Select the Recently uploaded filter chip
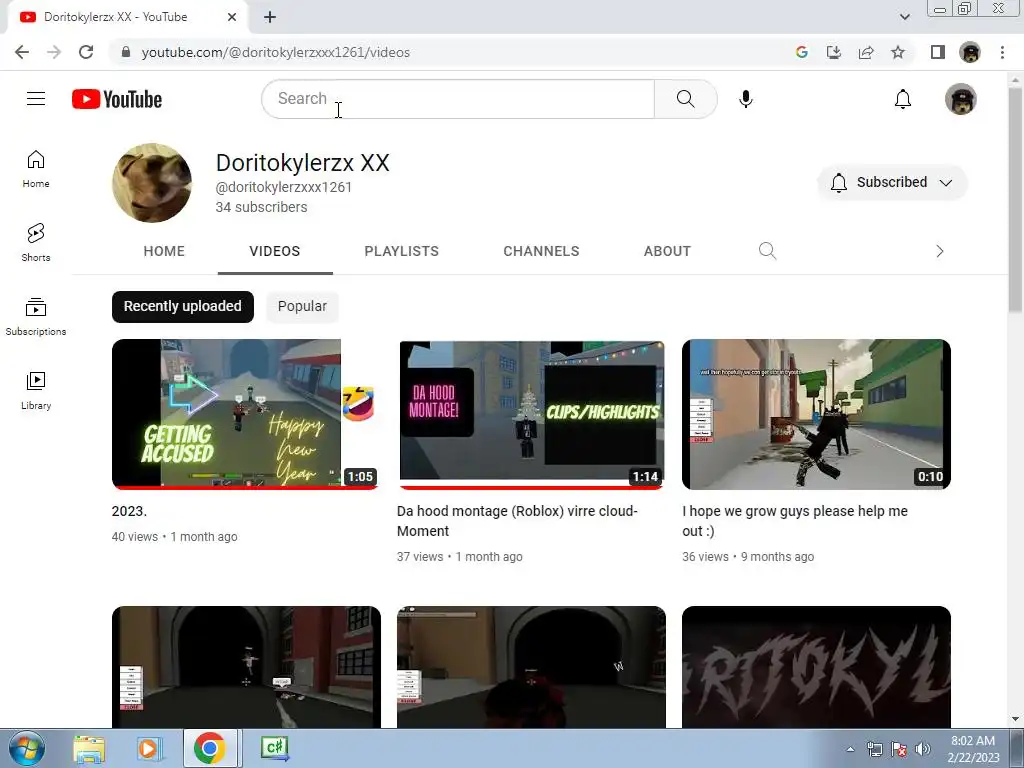 [x=183, y=306]
